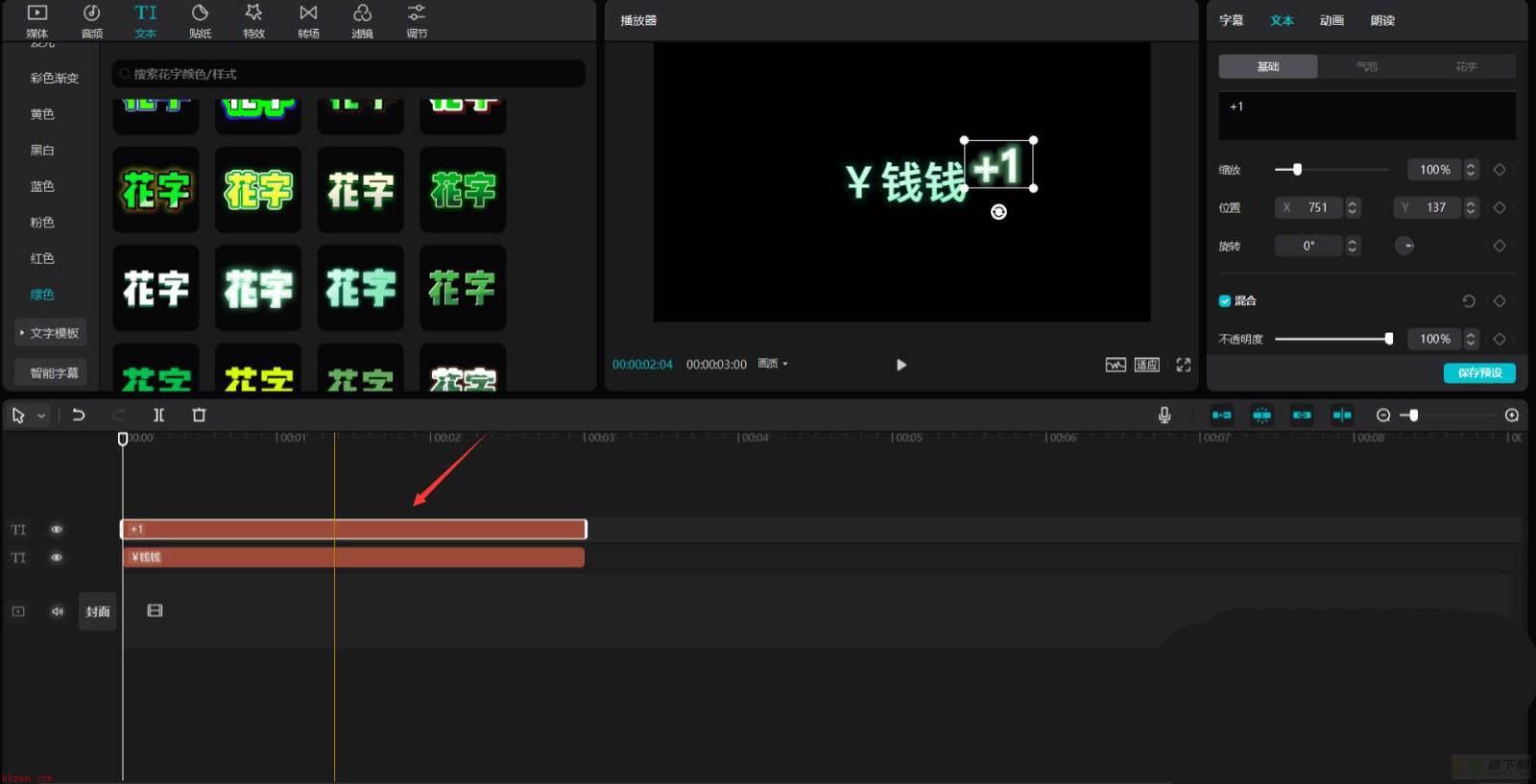Screen dimensions: 1536x784
Task: Click the 不透明度 opacity slider handle
Action: coord(1388,339)
